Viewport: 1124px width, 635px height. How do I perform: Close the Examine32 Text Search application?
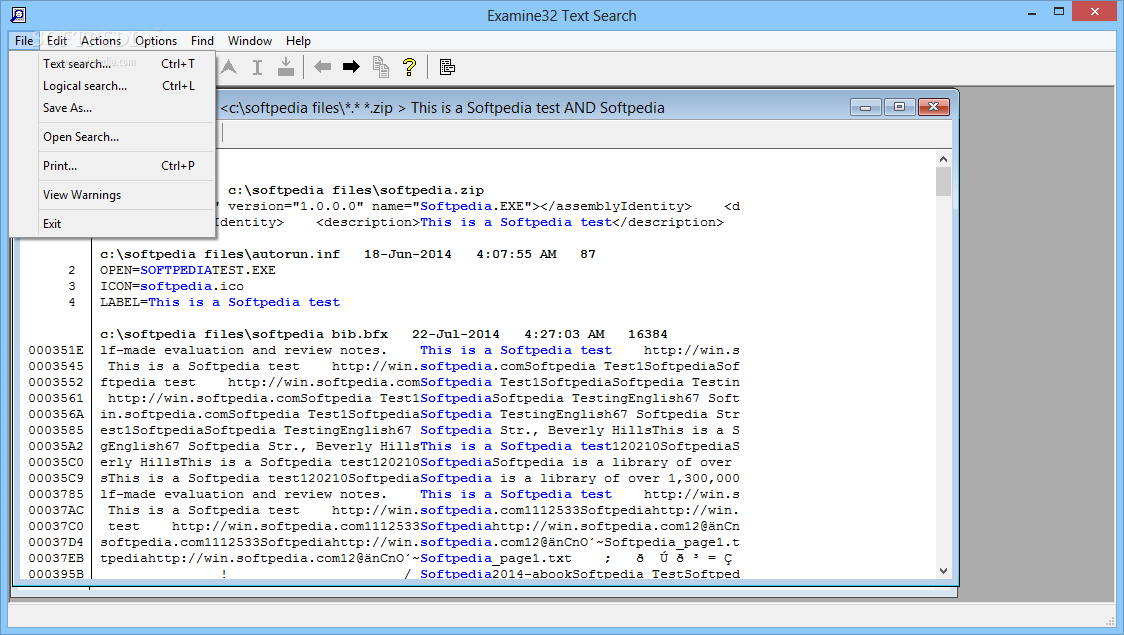(1095, 11)
